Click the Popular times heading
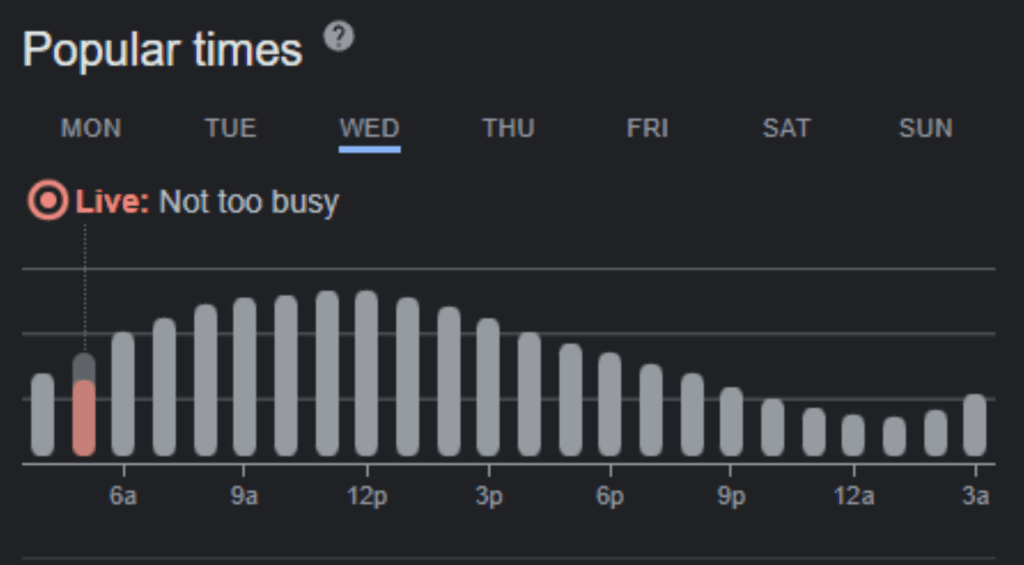The width and height of the screenshot is (1024, 565). click(x=162, y=49)
